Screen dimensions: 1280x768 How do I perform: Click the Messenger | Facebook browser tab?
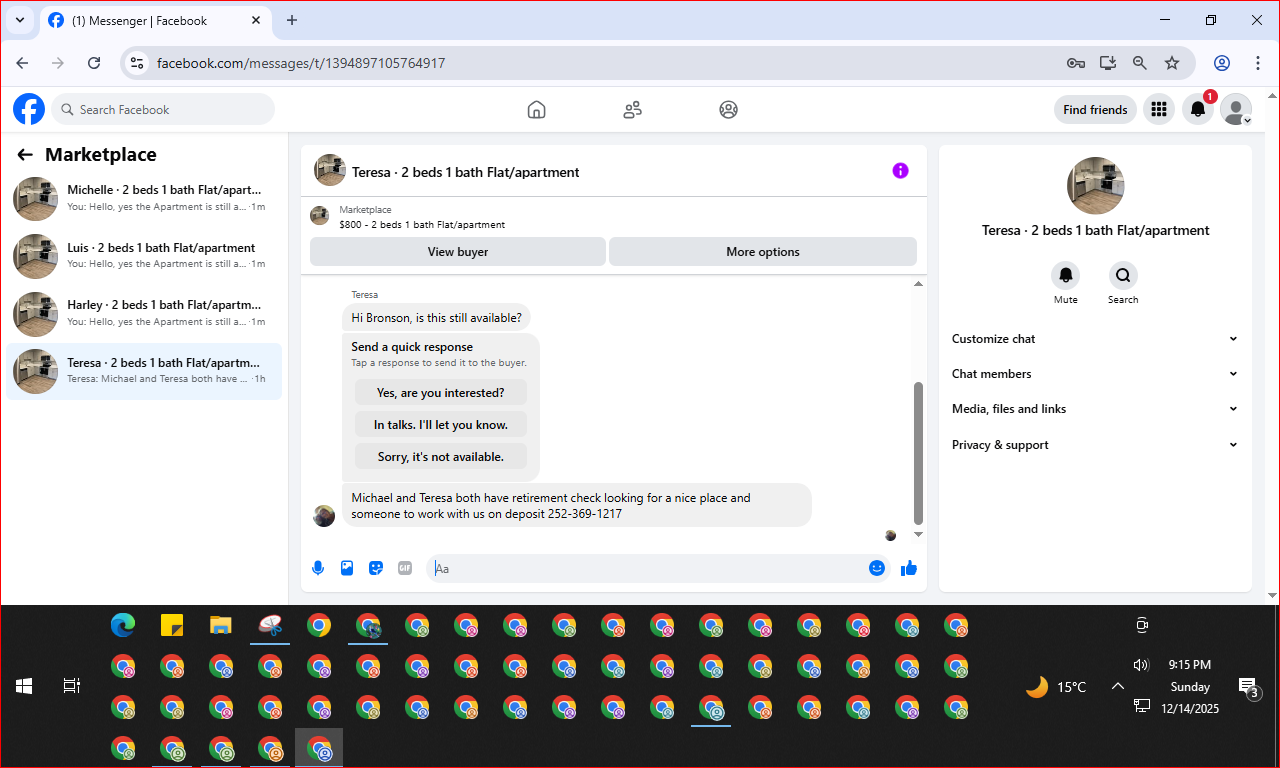(x=155, y=20)
